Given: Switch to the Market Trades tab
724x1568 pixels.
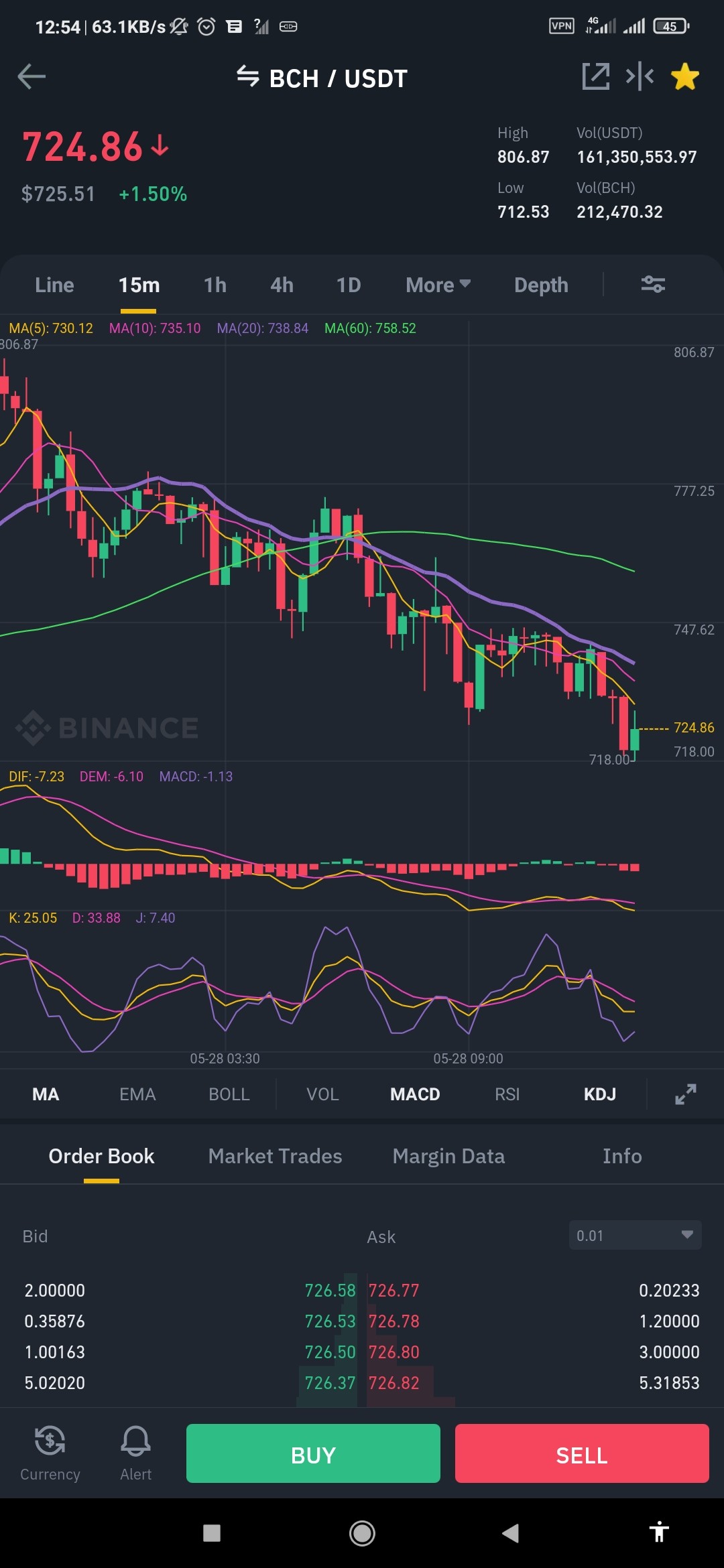Looking at the screenshot, I should coord(275,1156).
